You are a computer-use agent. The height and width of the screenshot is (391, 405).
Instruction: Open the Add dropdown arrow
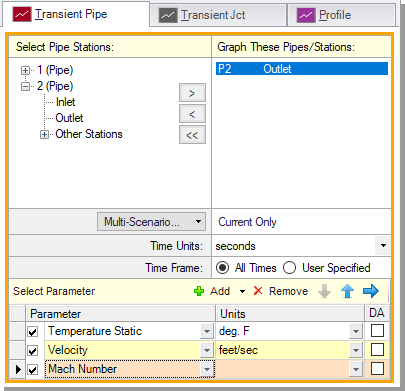(242, 291)
